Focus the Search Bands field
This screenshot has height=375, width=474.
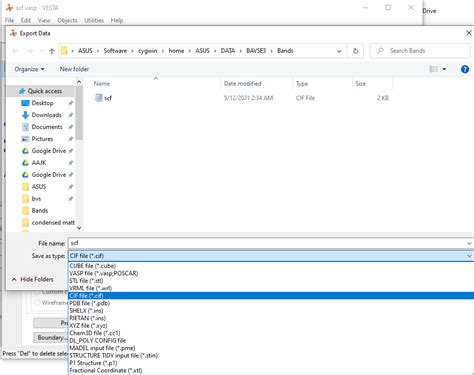420,51
